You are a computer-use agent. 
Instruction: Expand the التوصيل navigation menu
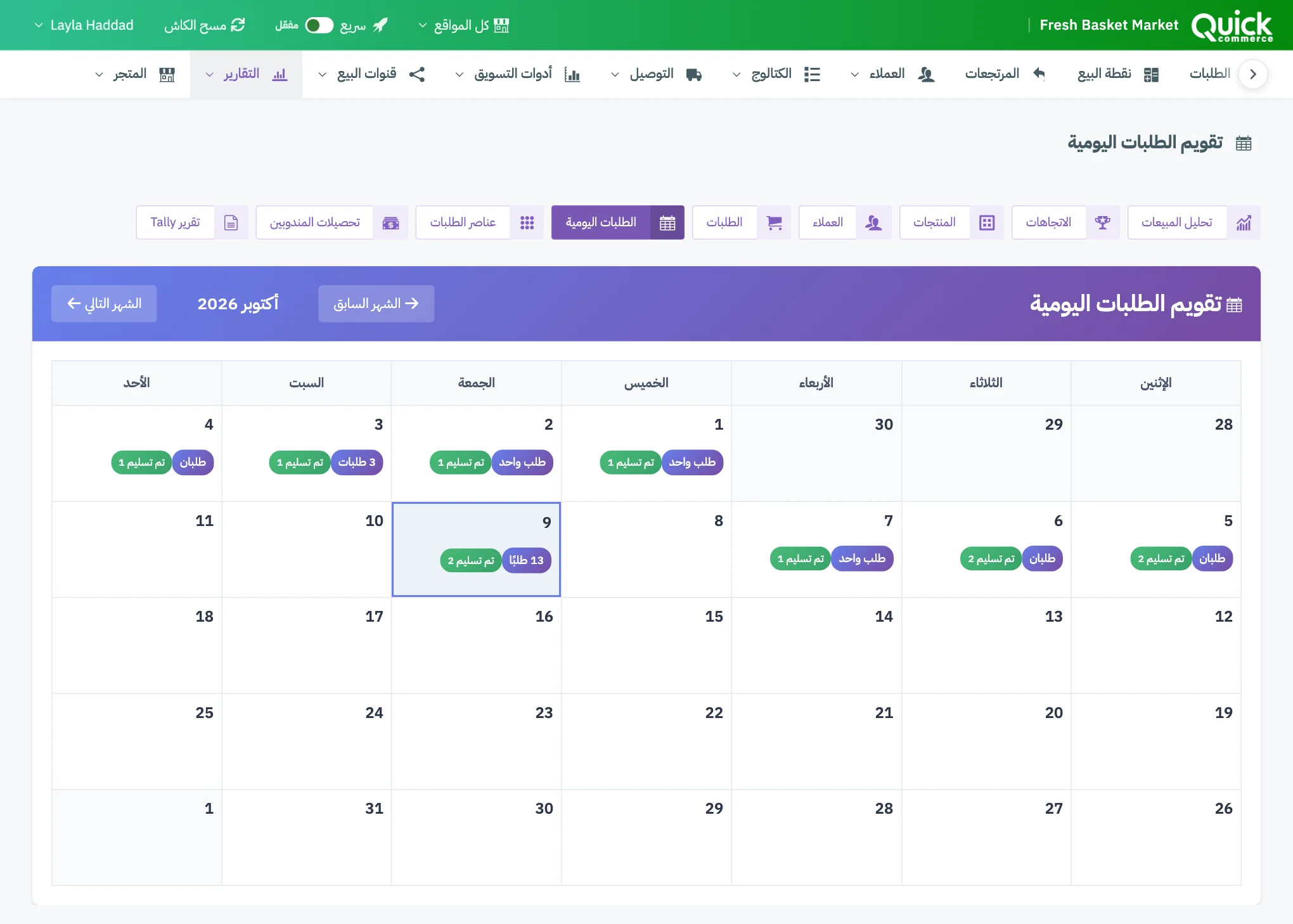pyautogui.click(x=656, y=74)
